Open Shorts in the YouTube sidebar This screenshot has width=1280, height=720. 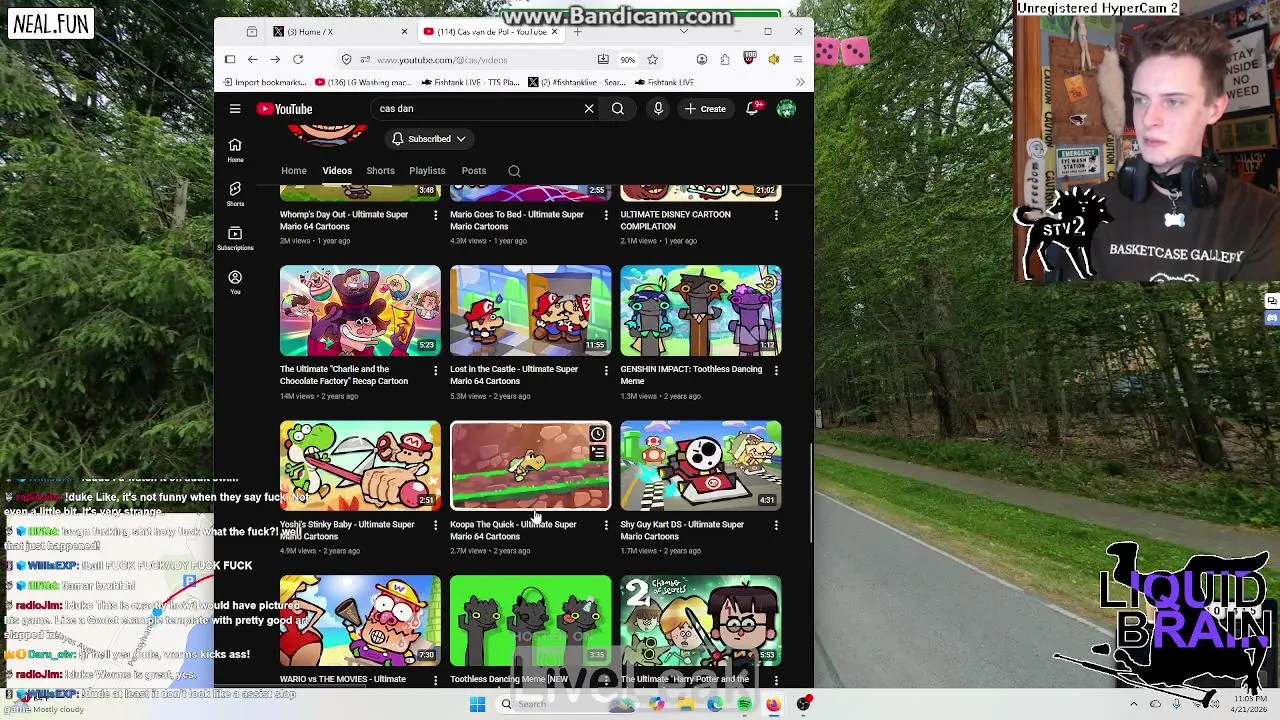(235, 194)
